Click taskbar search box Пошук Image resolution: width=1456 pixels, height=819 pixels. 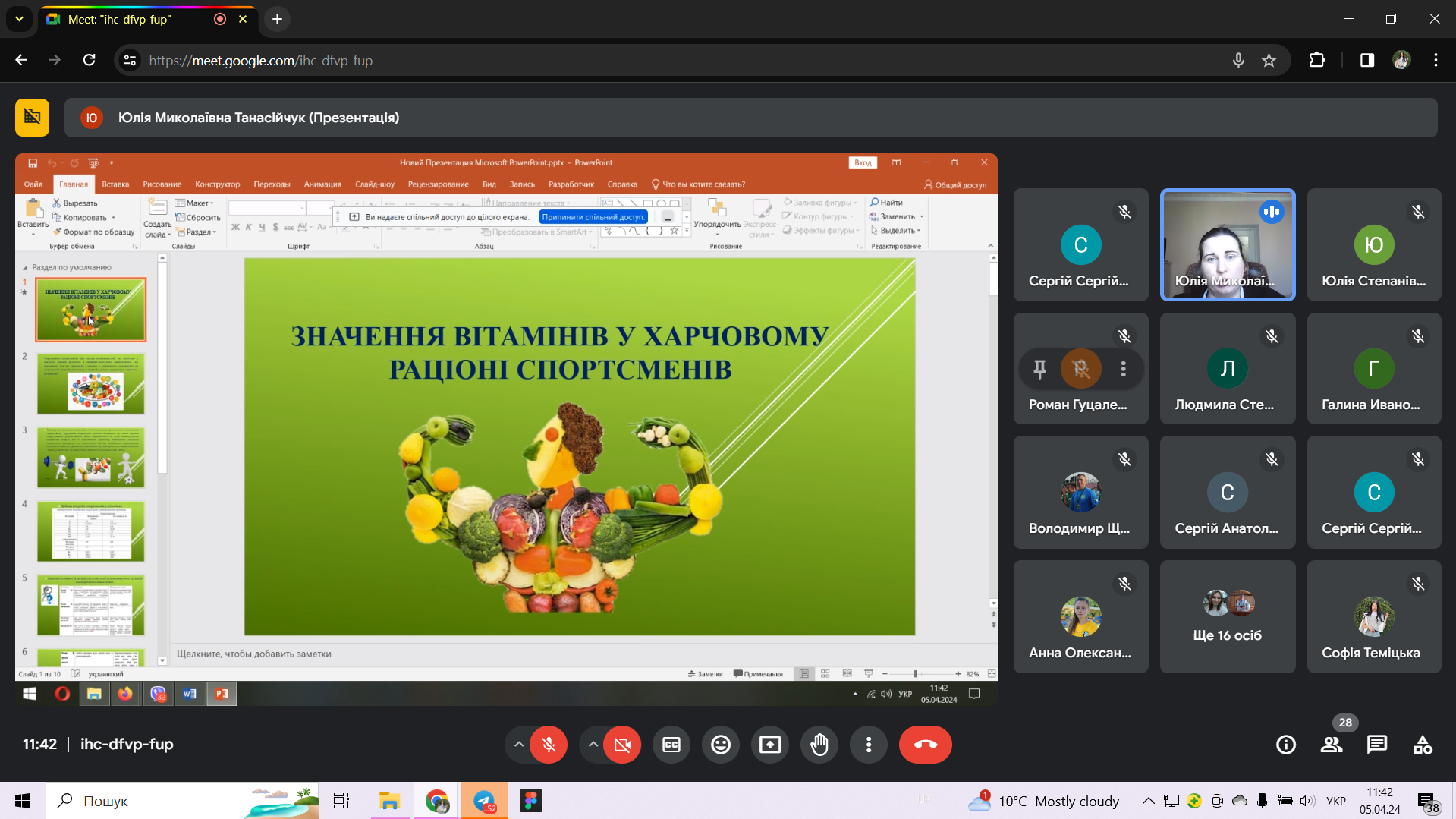(182, 801)
